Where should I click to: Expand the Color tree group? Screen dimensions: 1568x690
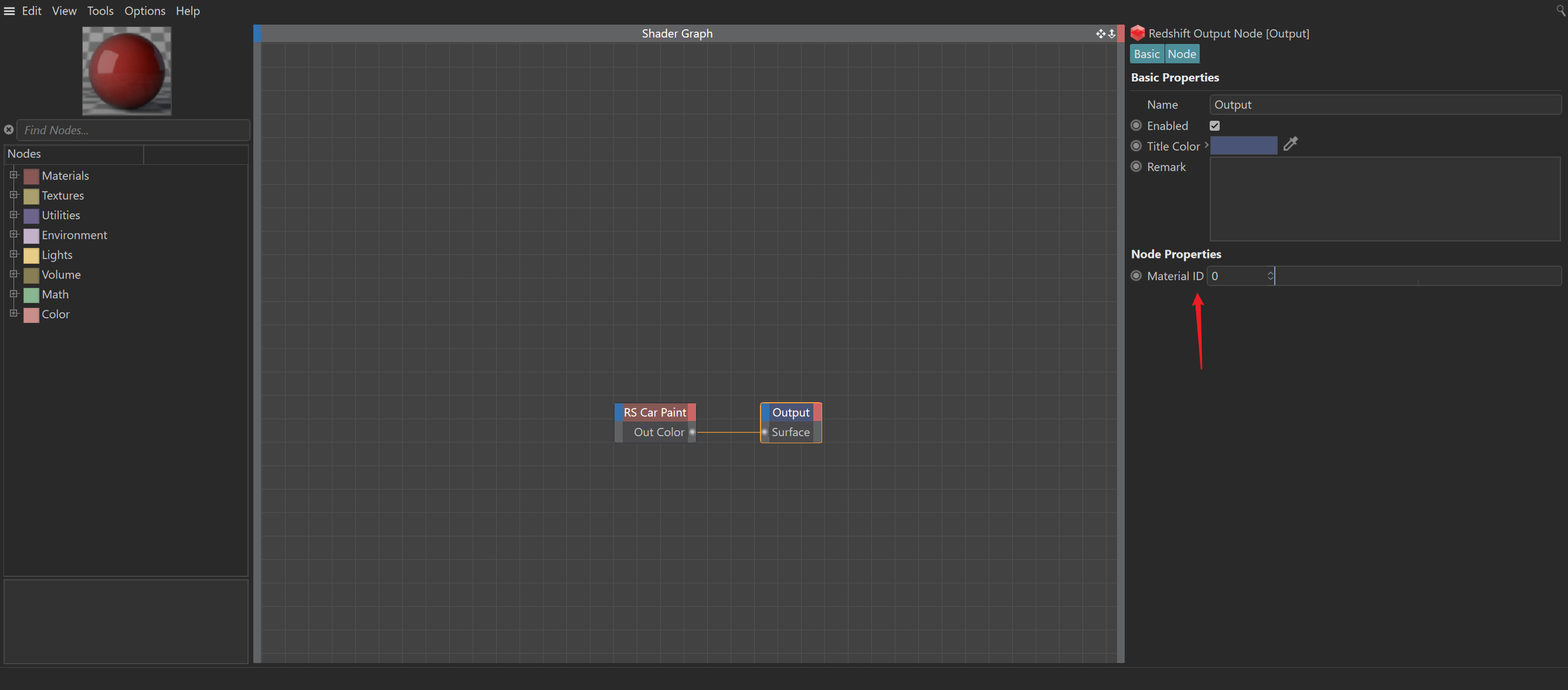click(x=13, y=314)
